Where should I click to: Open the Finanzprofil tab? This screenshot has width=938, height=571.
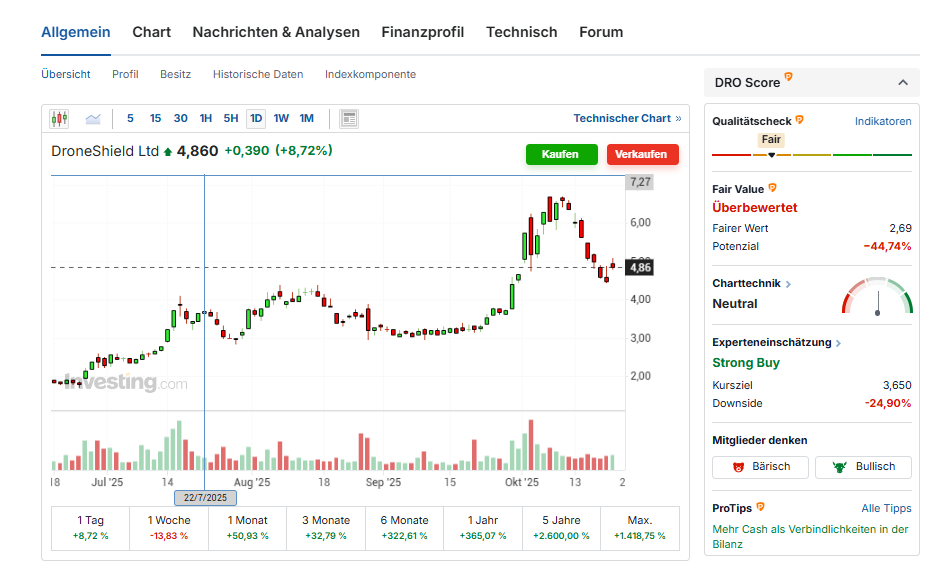(x=422, y=32)
